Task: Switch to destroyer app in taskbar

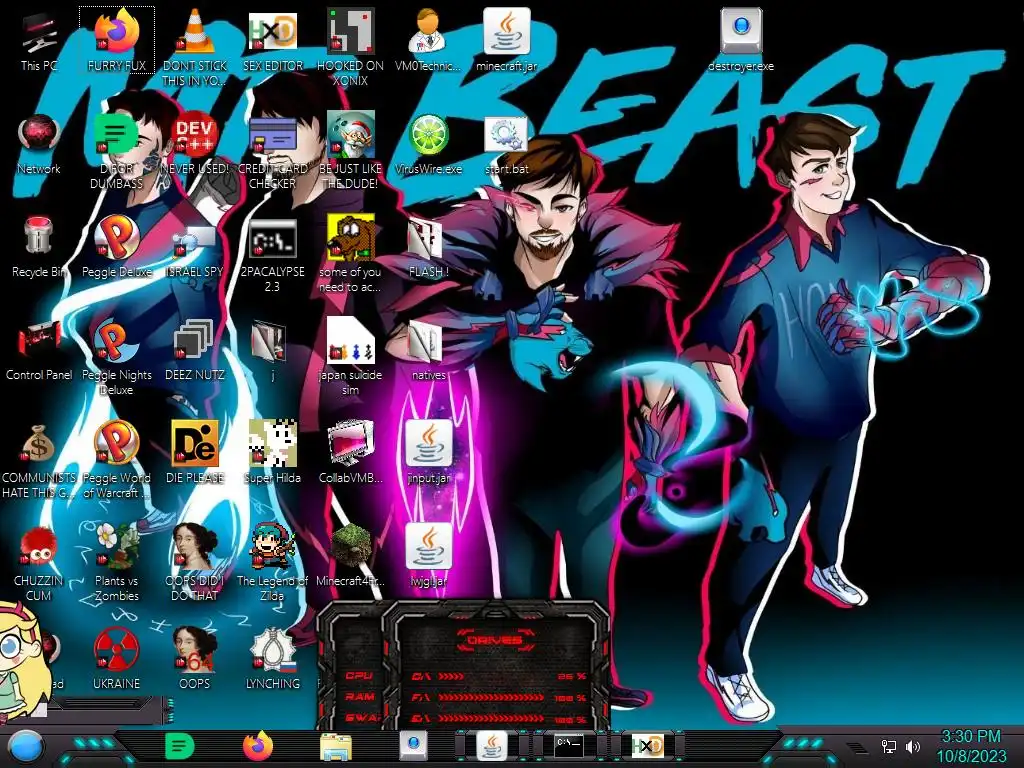Action: pyautogui.click(x=413, y=746)
